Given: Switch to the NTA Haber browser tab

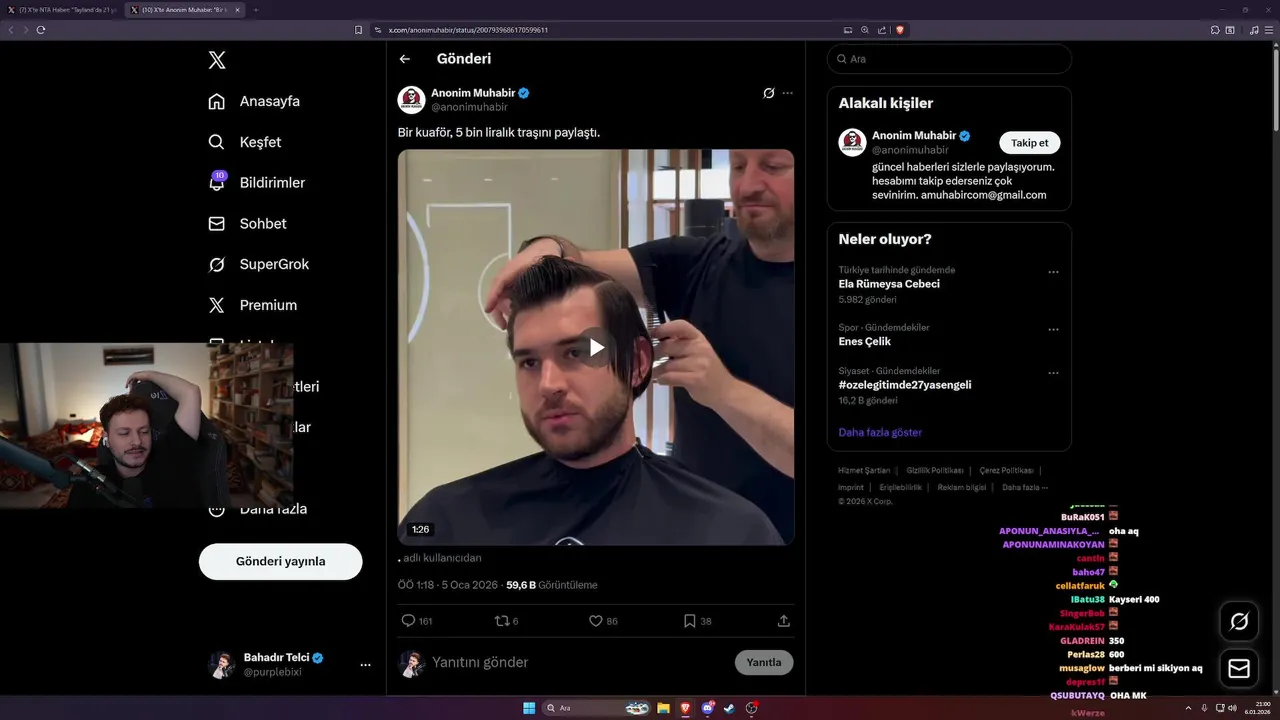Looking at the screenshot, I should [x=62, y=10].
